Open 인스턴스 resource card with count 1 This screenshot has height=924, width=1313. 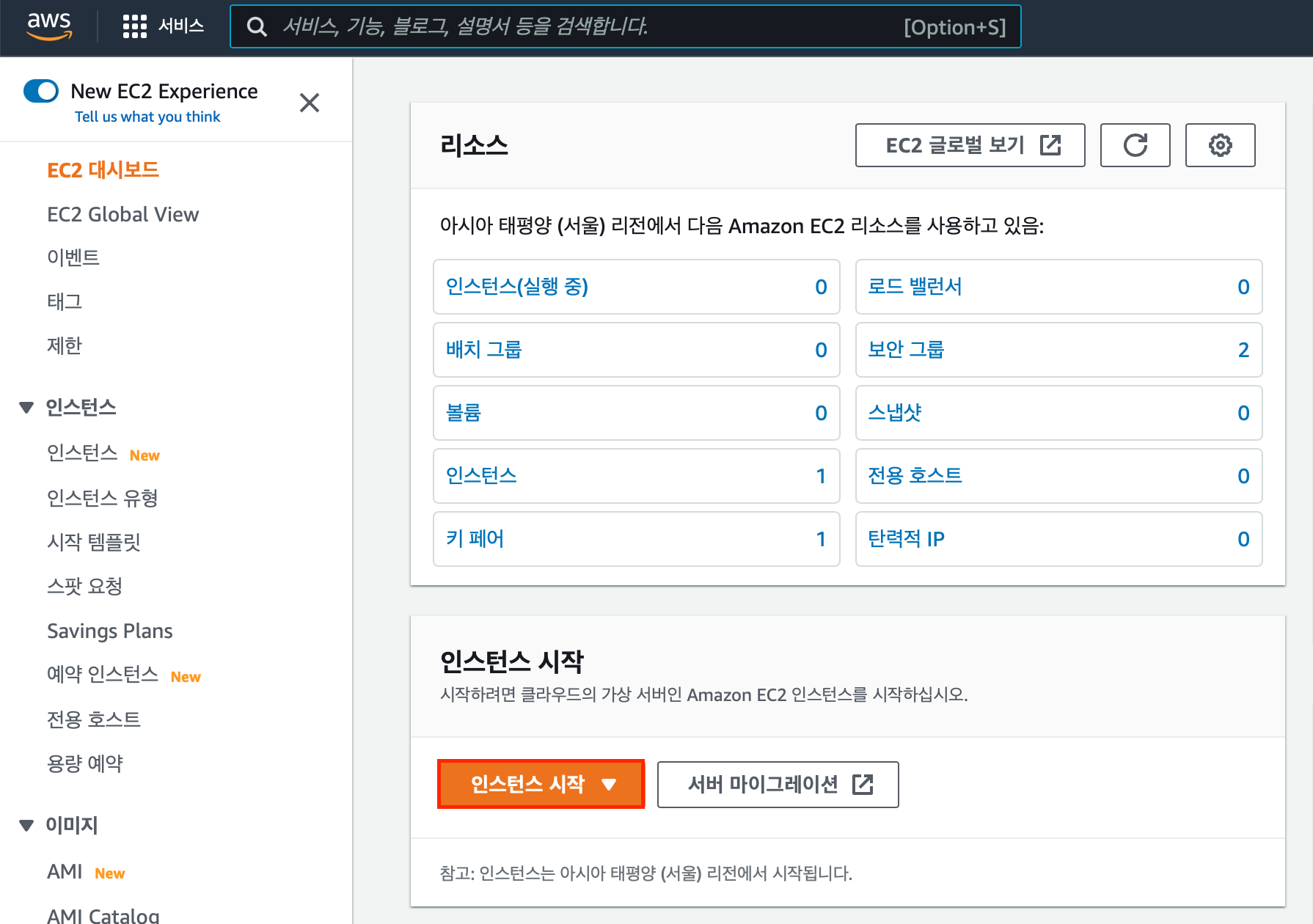636,476
